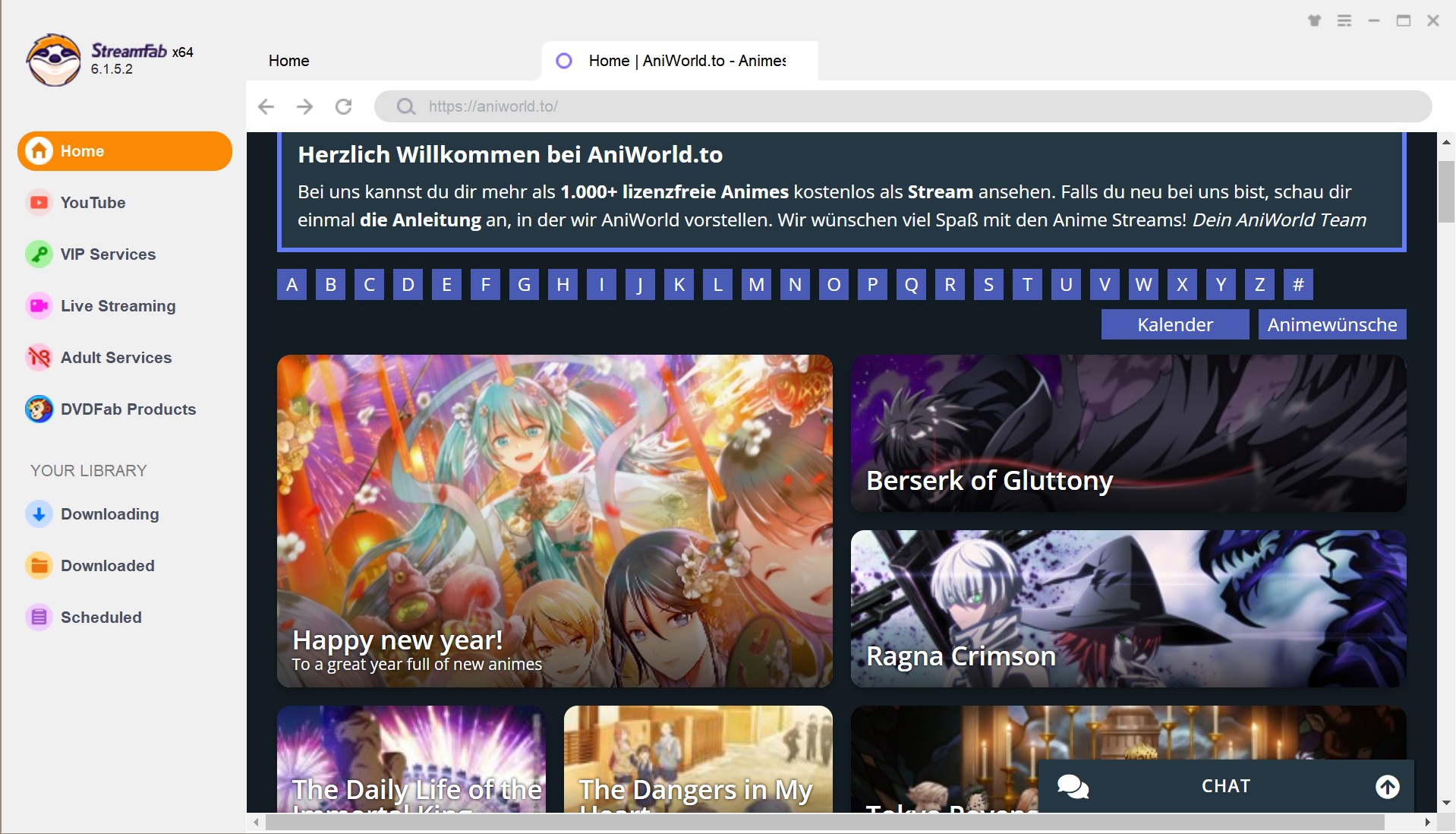Filter animes by letter D
1456x834 pixels.
point(408,285)
